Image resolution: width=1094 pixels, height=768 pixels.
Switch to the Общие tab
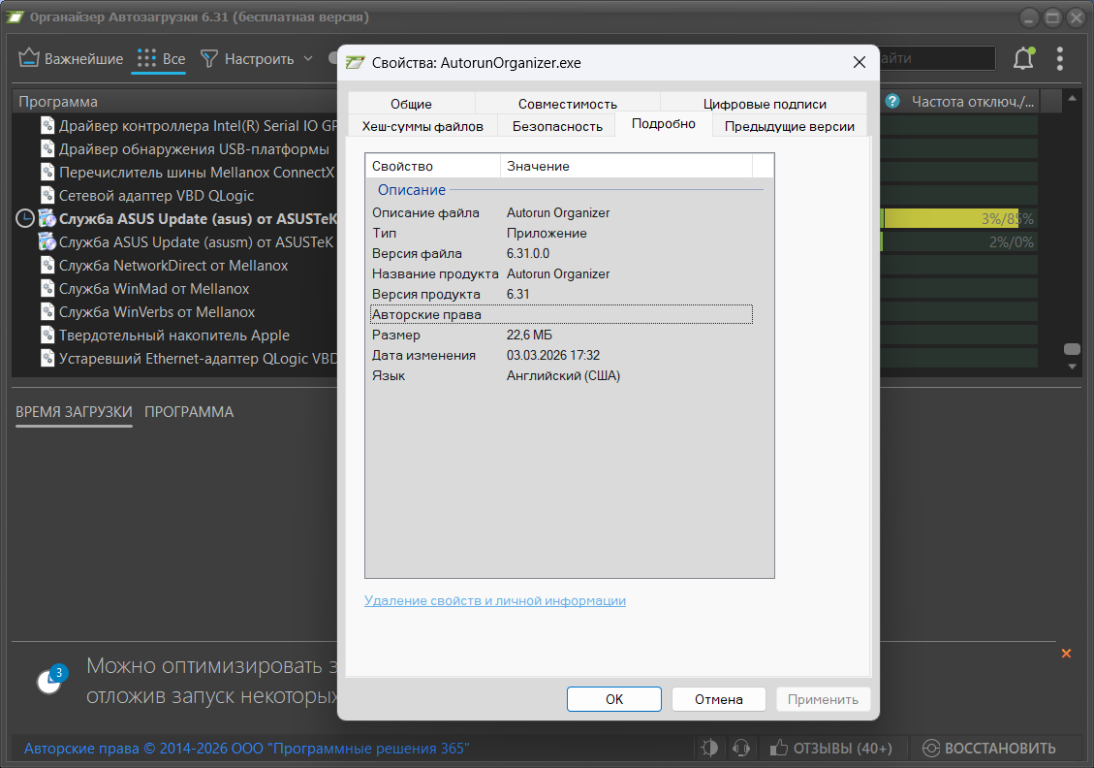click(x=411, y=104)
